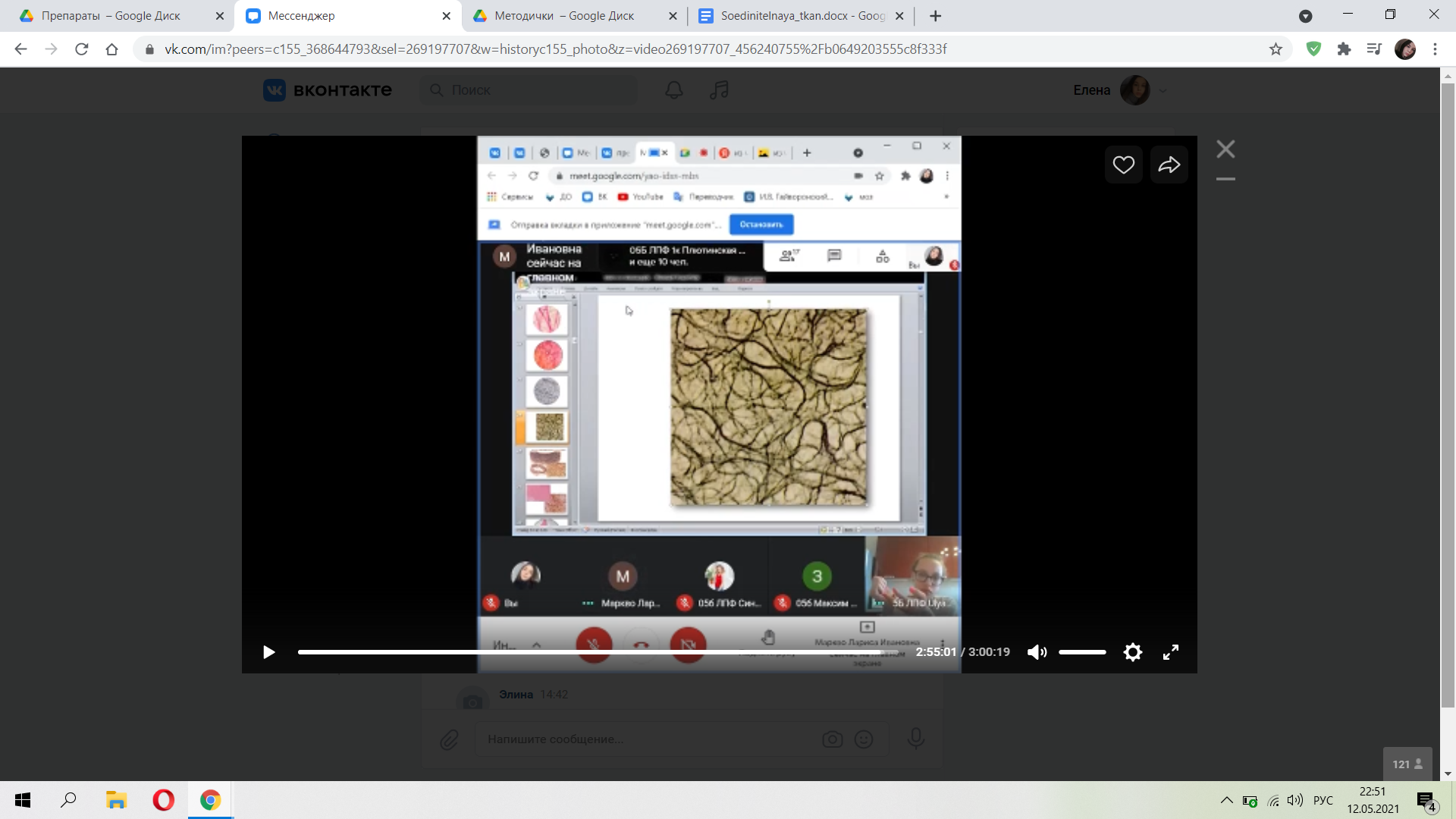Seek on the video progress bar
This screenshot has width=1456, height=819.
598,652
